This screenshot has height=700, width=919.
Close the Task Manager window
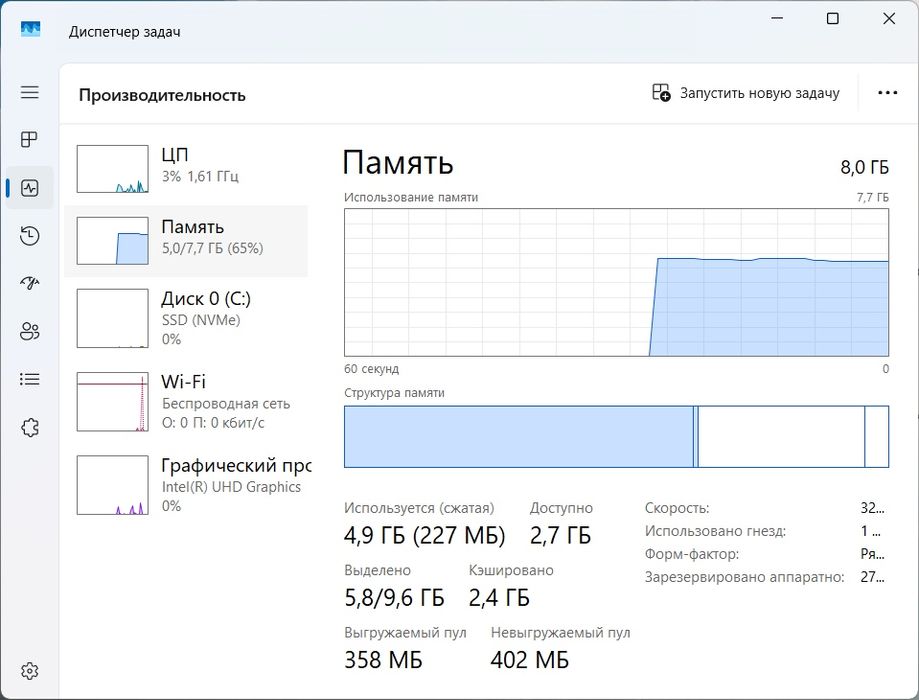click(x=889, y=18)
